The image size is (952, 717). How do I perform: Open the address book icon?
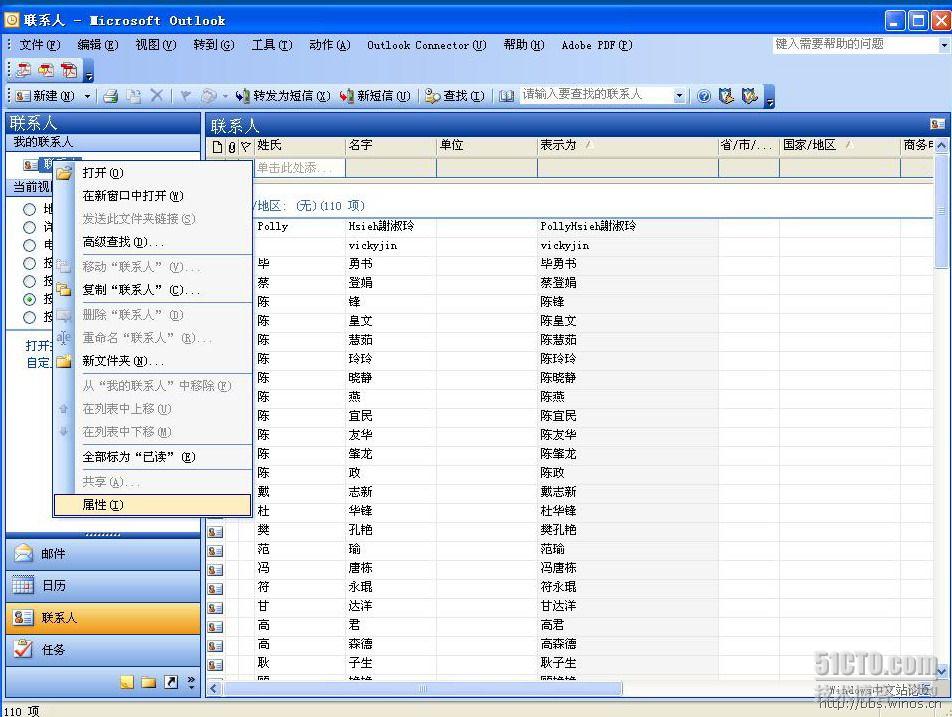coord(506,96)
